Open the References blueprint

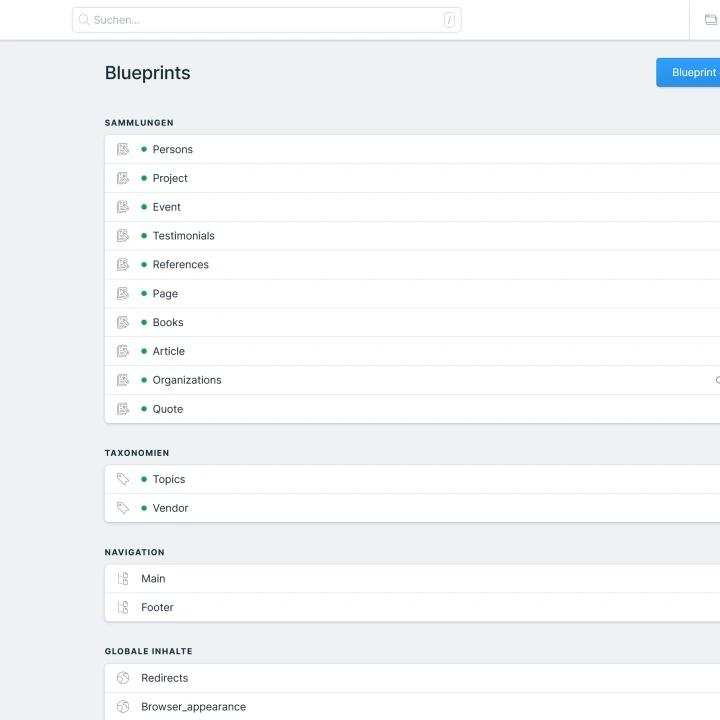(x=180, y=264)
